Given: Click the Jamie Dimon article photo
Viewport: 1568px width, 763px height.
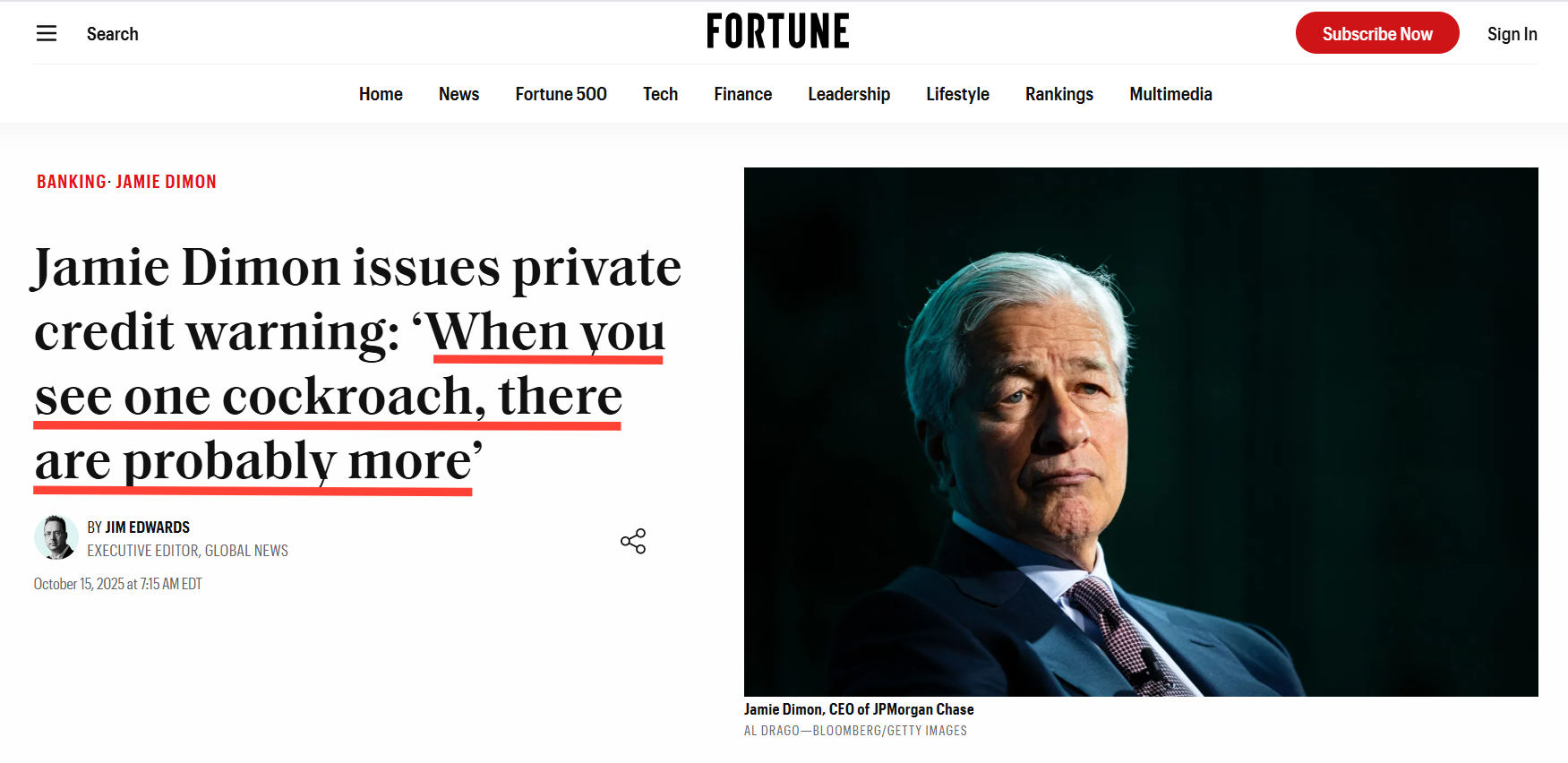Looking at the screenshot, I should point(1140,432).
